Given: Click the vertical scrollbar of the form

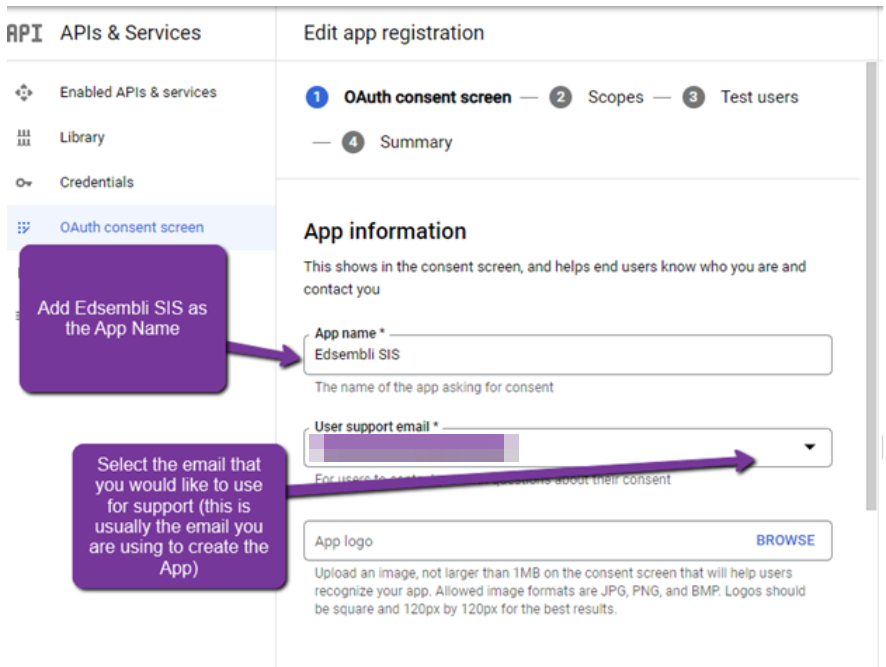Looking at the screenshot, I should 871,285.
